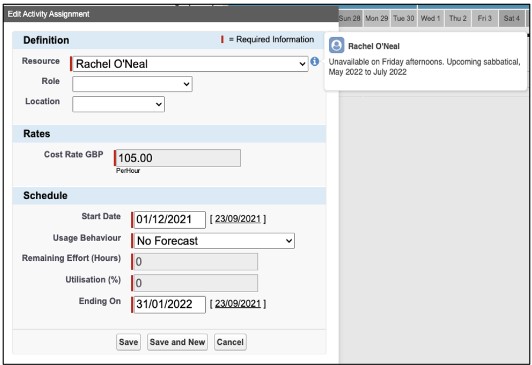Click the Cost Rate GBP label

tap(74, 154)
